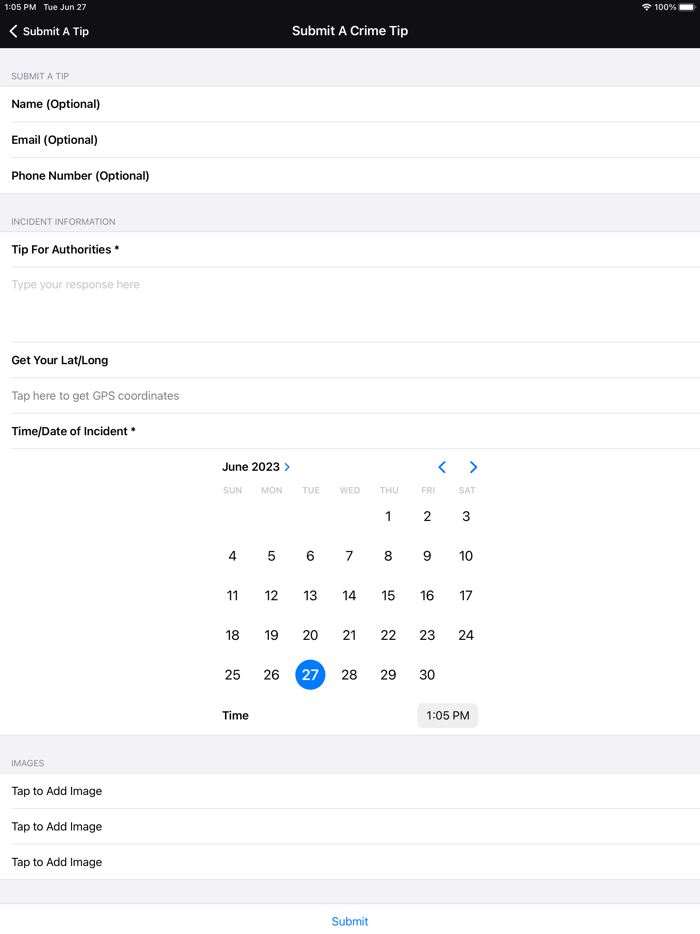Expand the June 2023 month picker
700x934 pixels.
tap(256, 467)
